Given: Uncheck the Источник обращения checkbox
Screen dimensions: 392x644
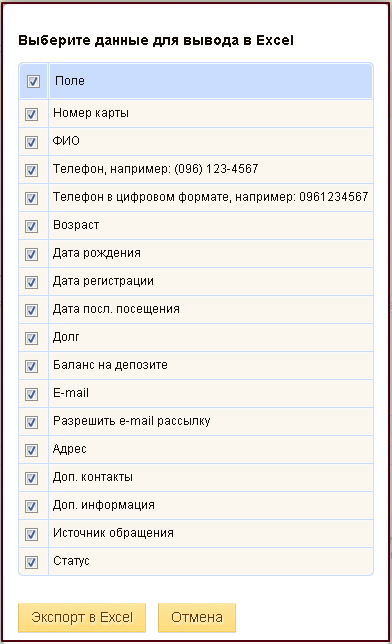Looking at the screenshot, I should (32, 534).
